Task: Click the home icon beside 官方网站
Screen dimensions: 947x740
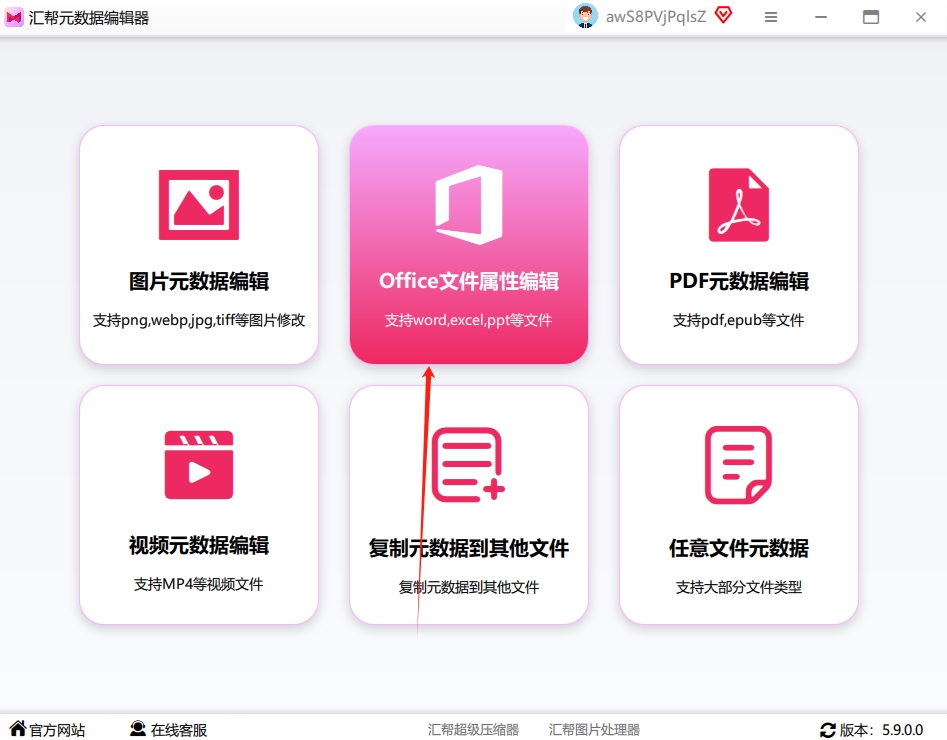Action: click(18, 729)
